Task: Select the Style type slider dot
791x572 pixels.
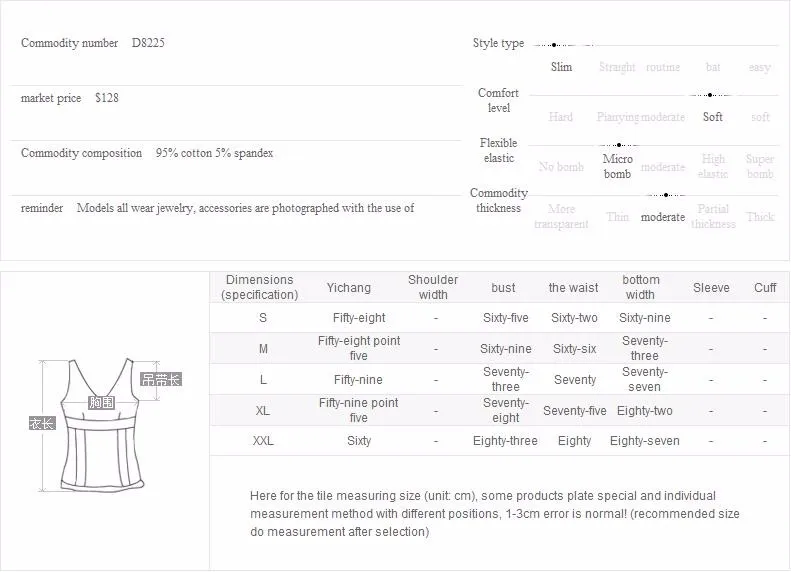Action: pos(554,45)
